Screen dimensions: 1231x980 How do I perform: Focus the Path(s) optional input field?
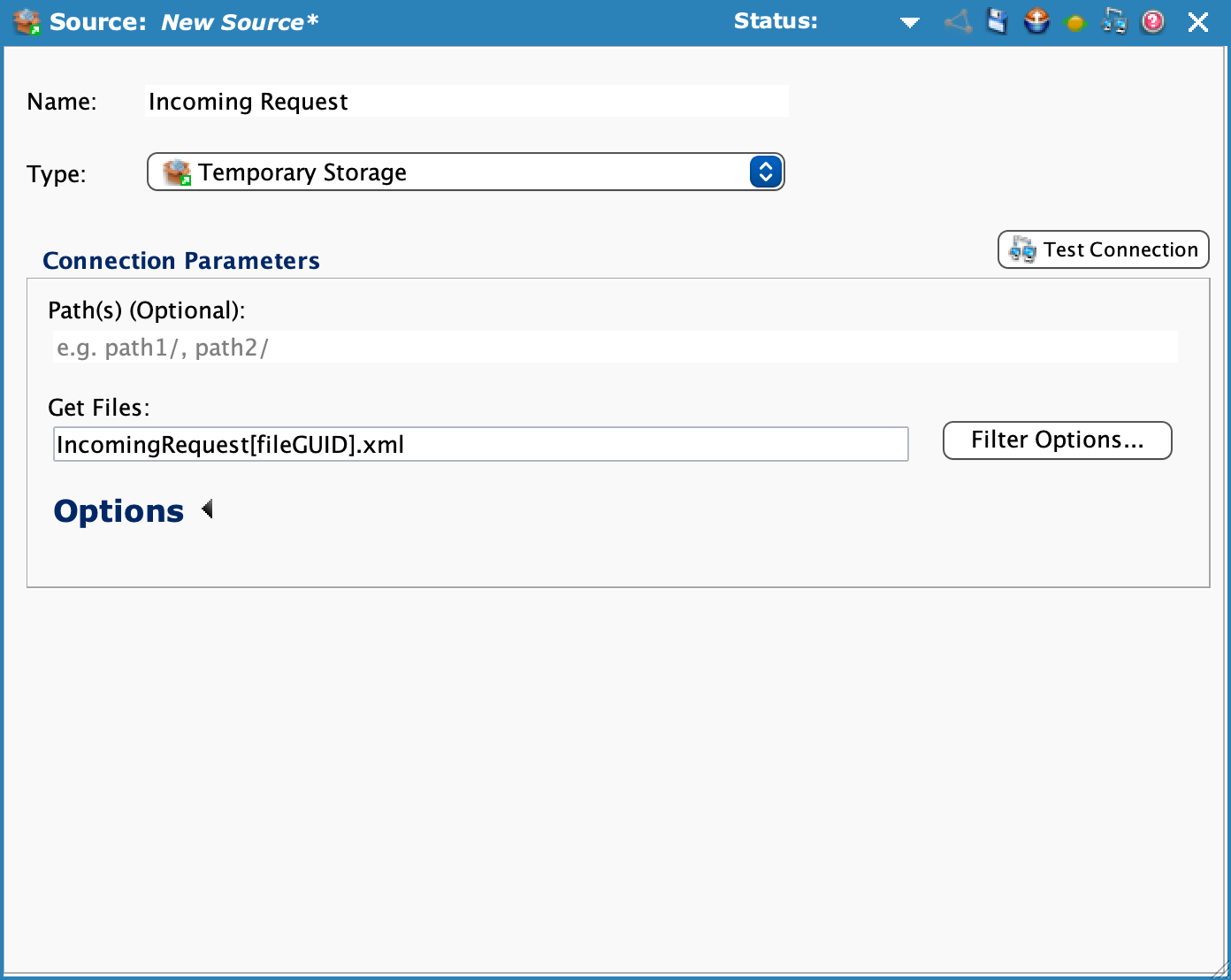[615, 348]
